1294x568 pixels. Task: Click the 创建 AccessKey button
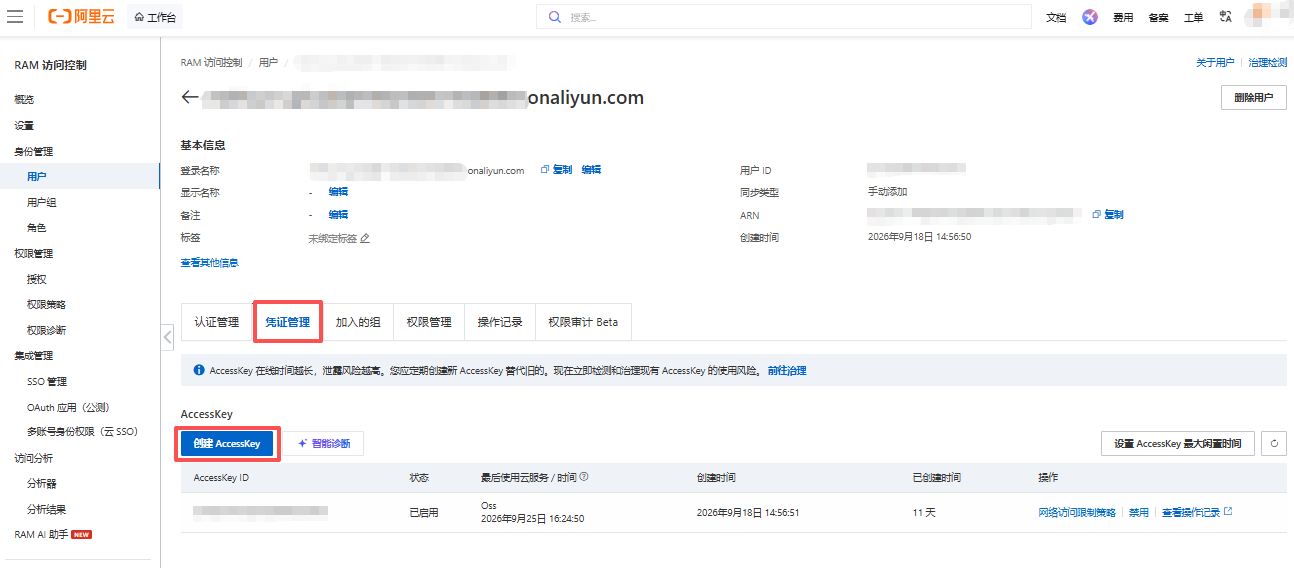click(x=227, y=443)
